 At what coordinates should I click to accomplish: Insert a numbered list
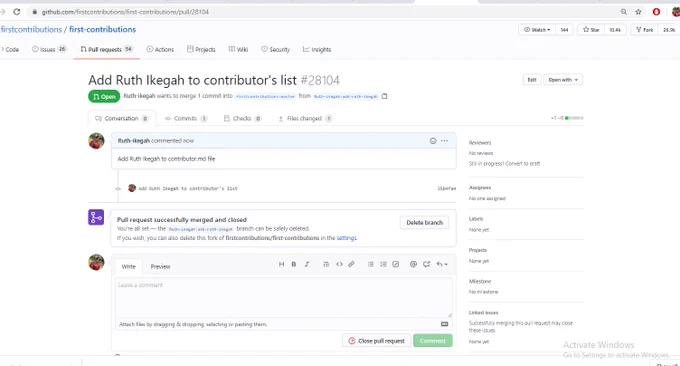[x=383, y=264]
